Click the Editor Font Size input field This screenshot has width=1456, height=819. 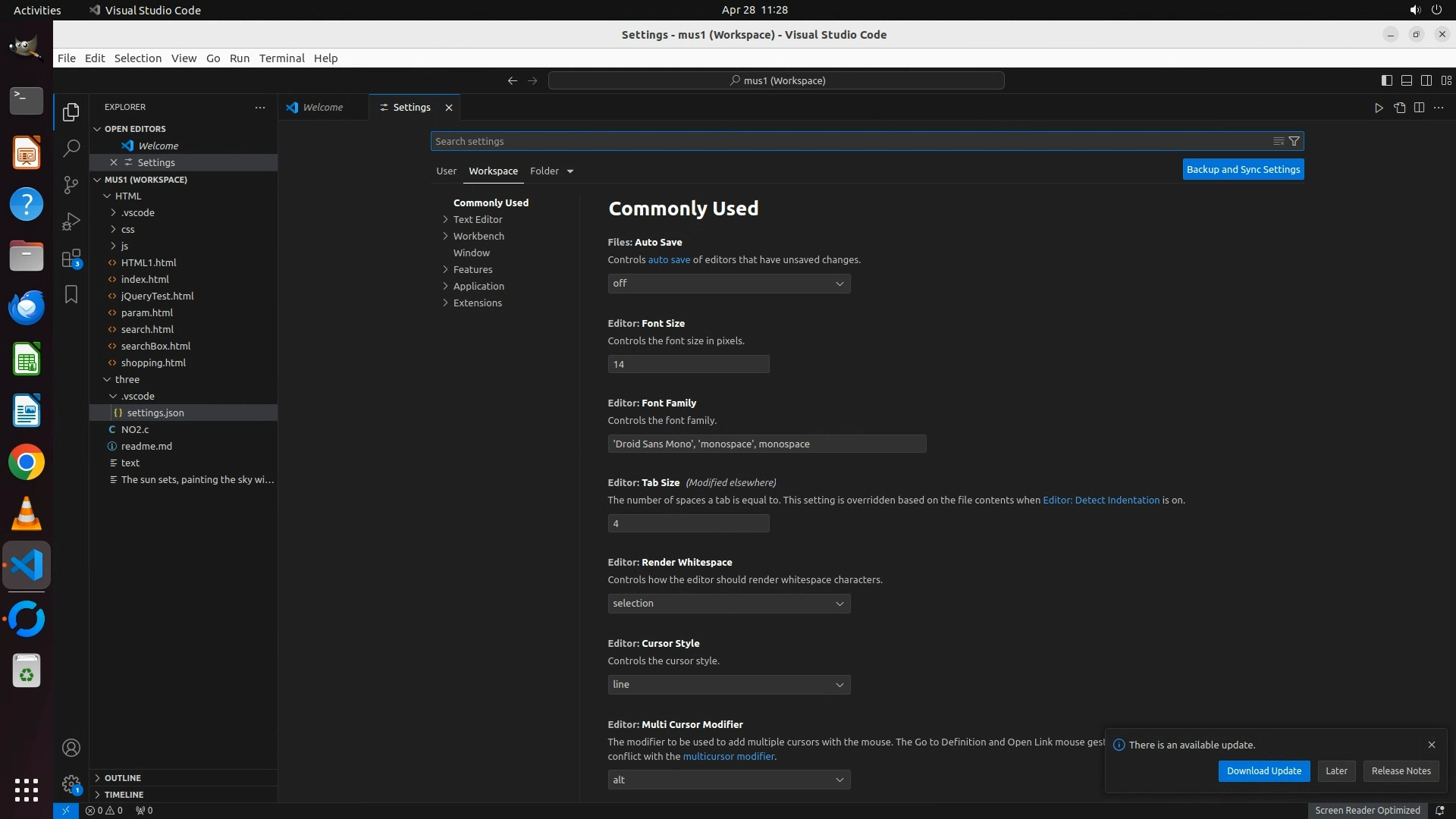tap(688, 364)
